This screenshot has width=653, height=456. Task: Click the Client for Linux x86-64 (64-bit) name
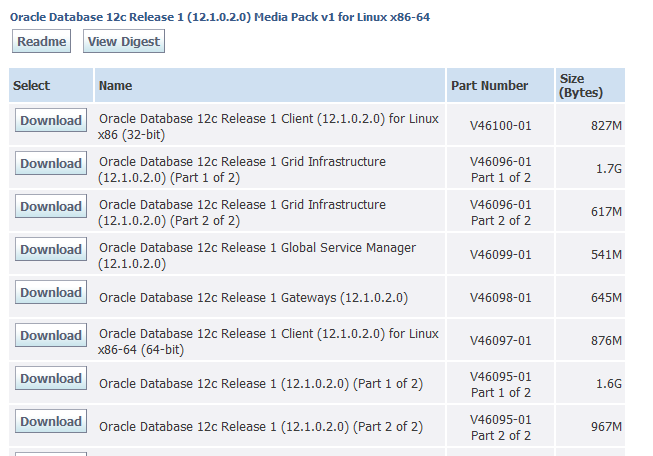click(269, 341)
